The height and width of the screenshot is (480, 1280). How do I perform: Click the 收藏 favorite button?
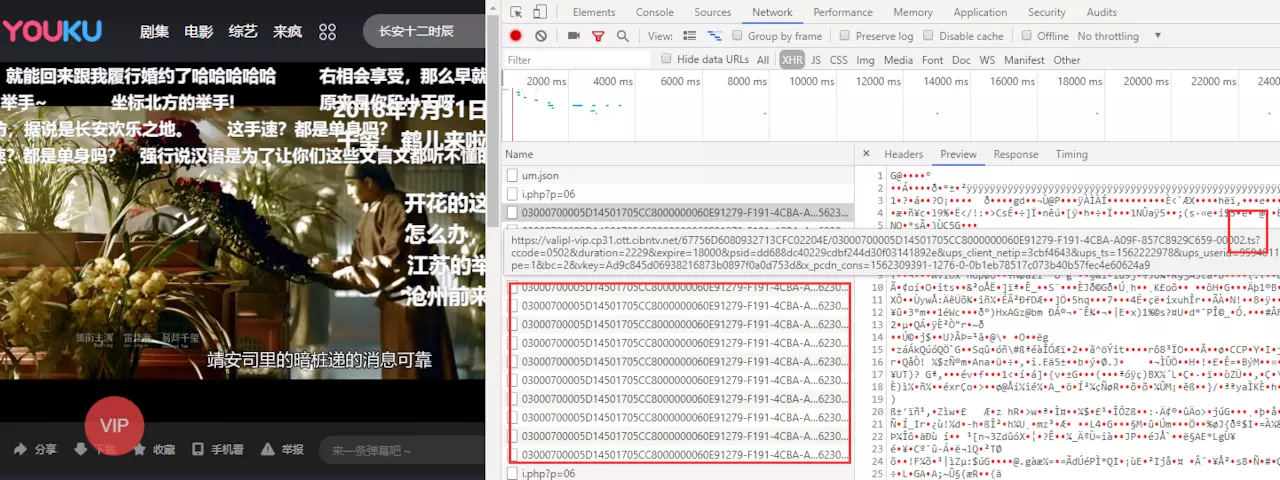tap(154, 450)
